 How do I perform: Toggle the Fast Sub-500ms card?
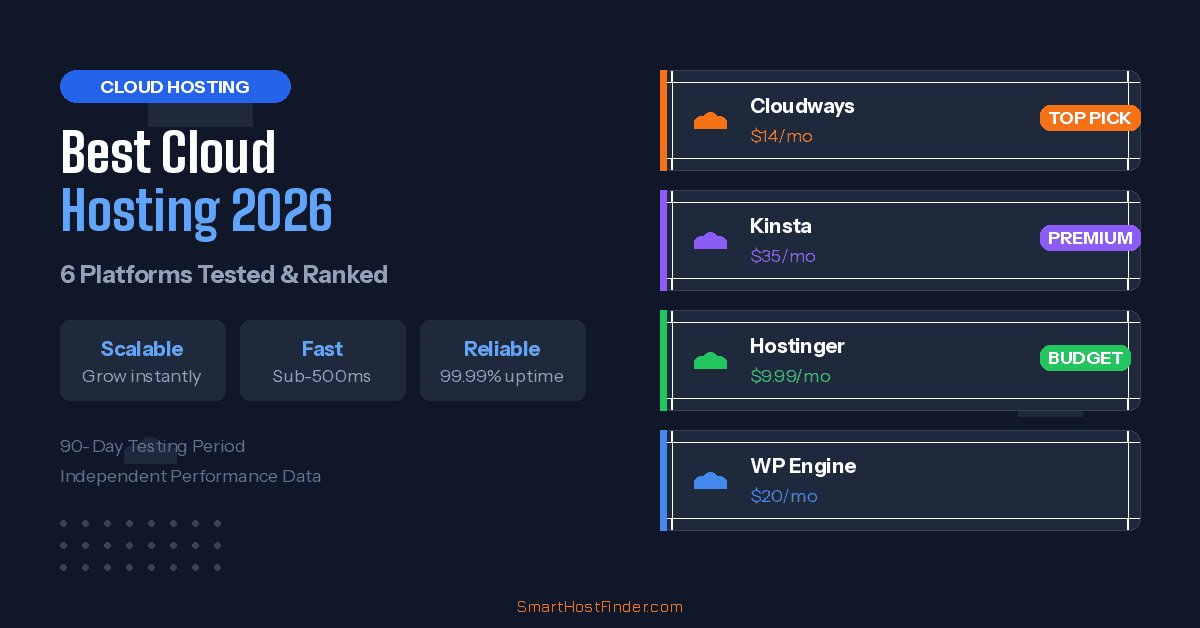click(x=322, y=360)
